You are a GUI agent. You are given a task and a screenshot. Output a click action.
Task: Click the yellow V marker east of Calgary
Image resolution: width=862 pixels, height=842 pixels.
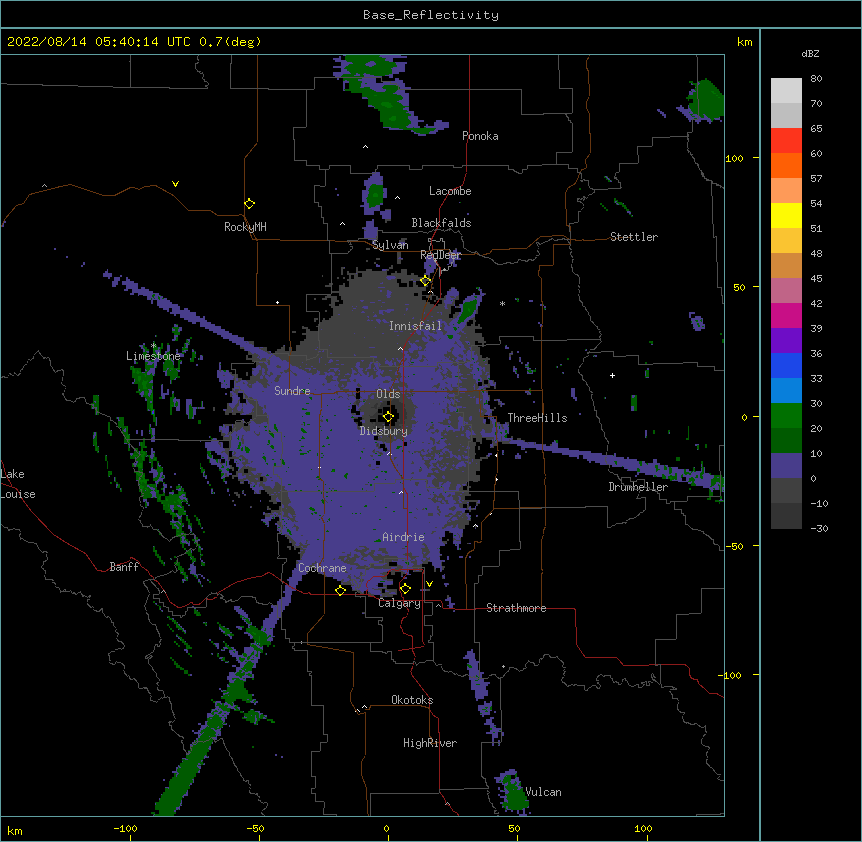coord(429,584)
